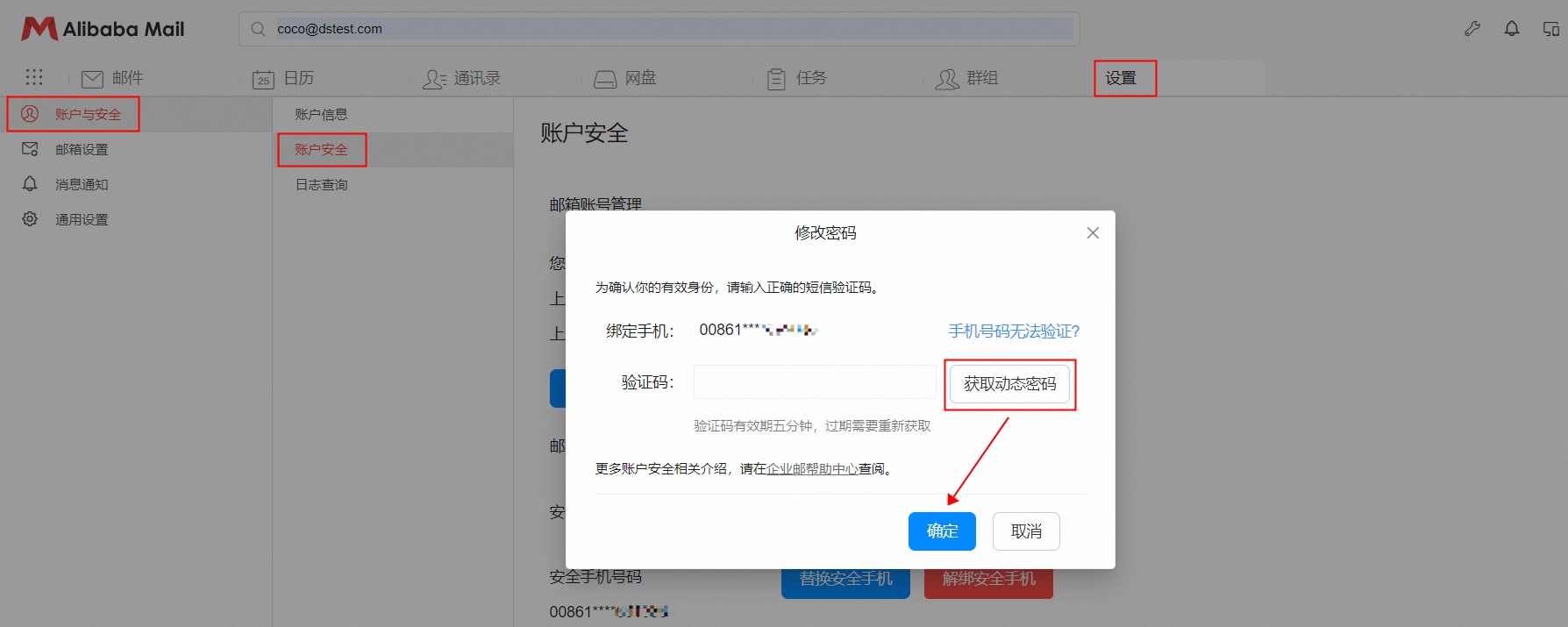Click the 通讯录 contacts icon
This screenshot has width=1568, height=627.
point(434,79)
